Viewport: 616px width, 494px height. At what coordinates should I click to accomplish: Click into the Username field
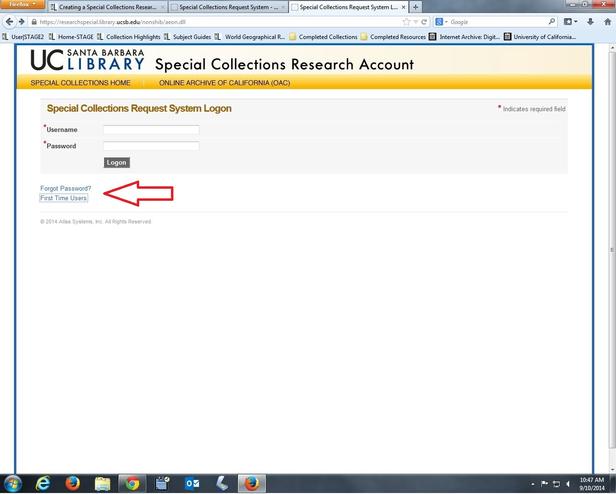point(151,129)
